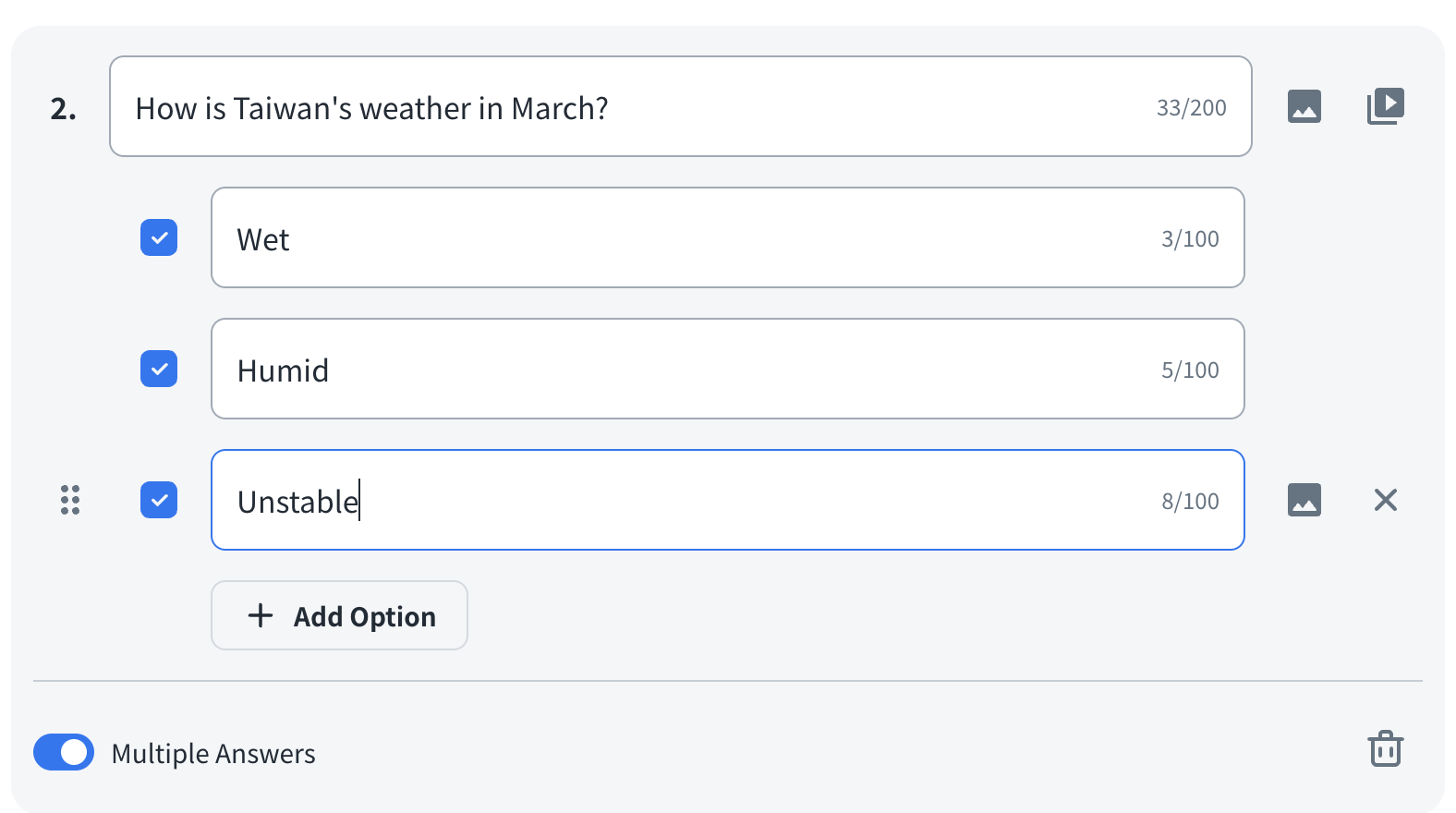Turn off the Multiple Answers switch

64,752
